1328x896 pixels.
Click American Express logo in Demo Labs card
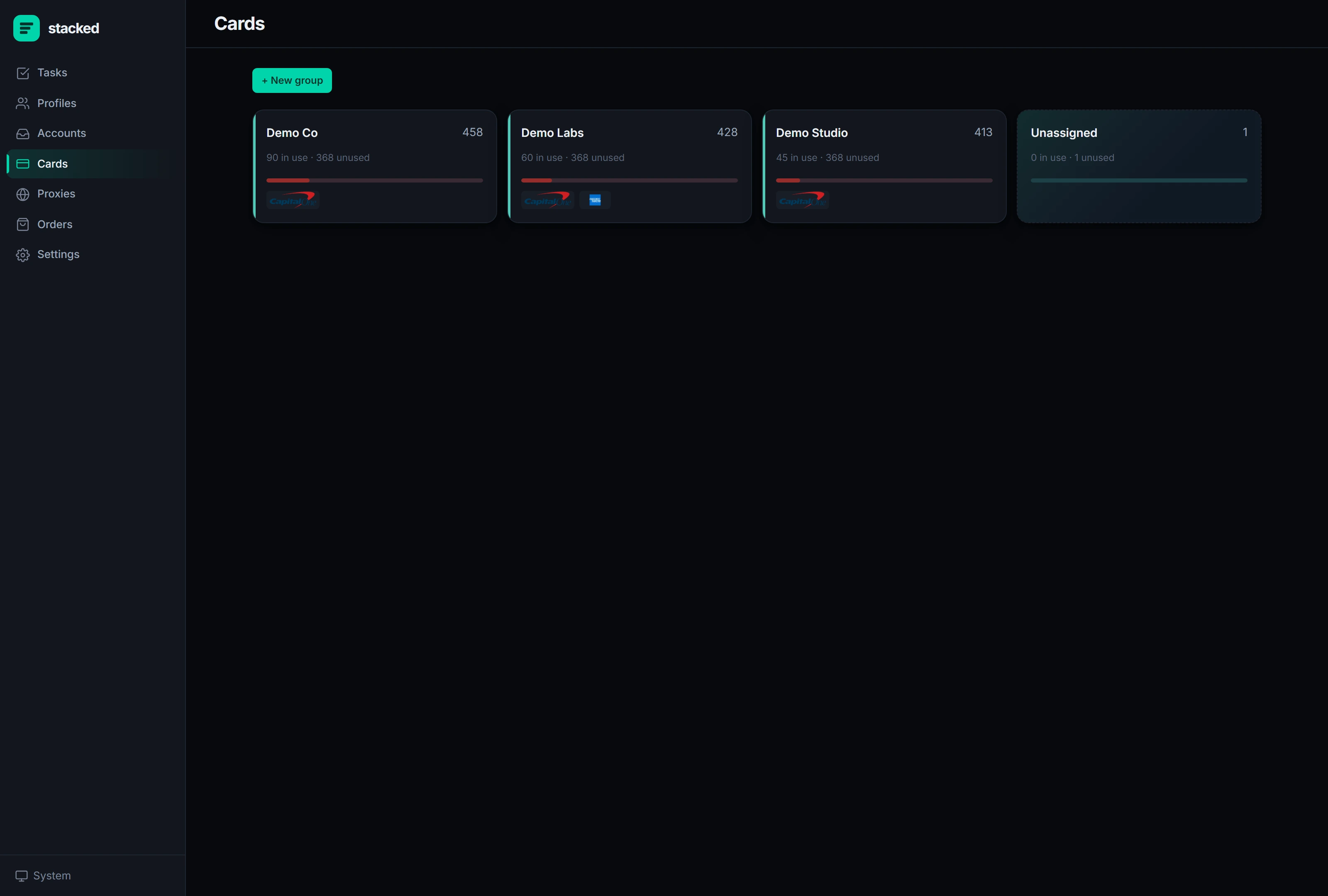pos(595,200)
